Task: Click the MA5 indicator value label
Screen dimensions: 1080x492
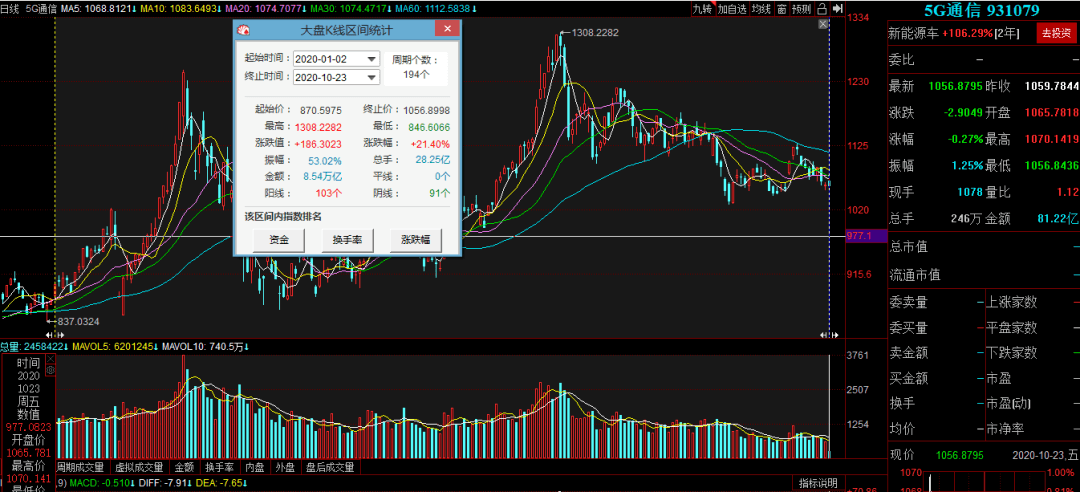Action: [x=98, y=8]
